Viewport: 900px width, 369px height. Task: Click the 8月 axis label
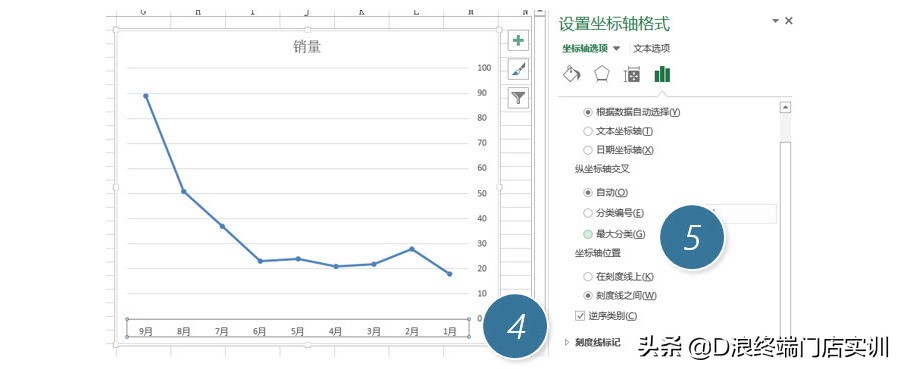[x=184, y=331]
